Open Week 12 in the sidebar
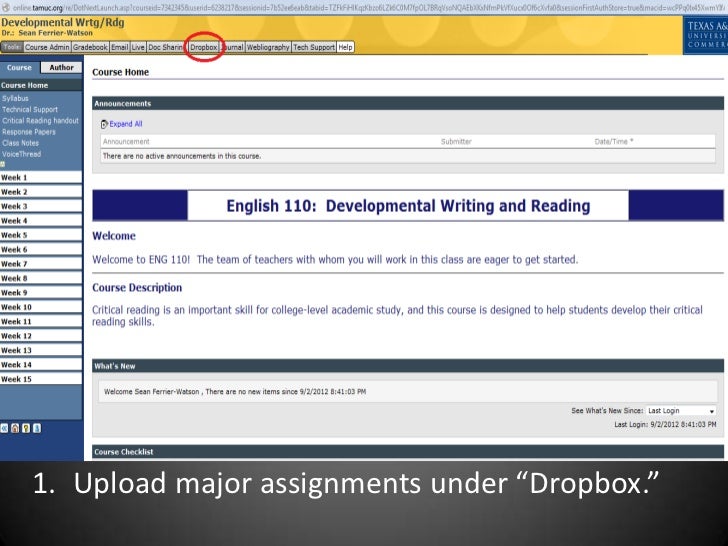Screen dimensions: 728x546 (x=41, y=336)
